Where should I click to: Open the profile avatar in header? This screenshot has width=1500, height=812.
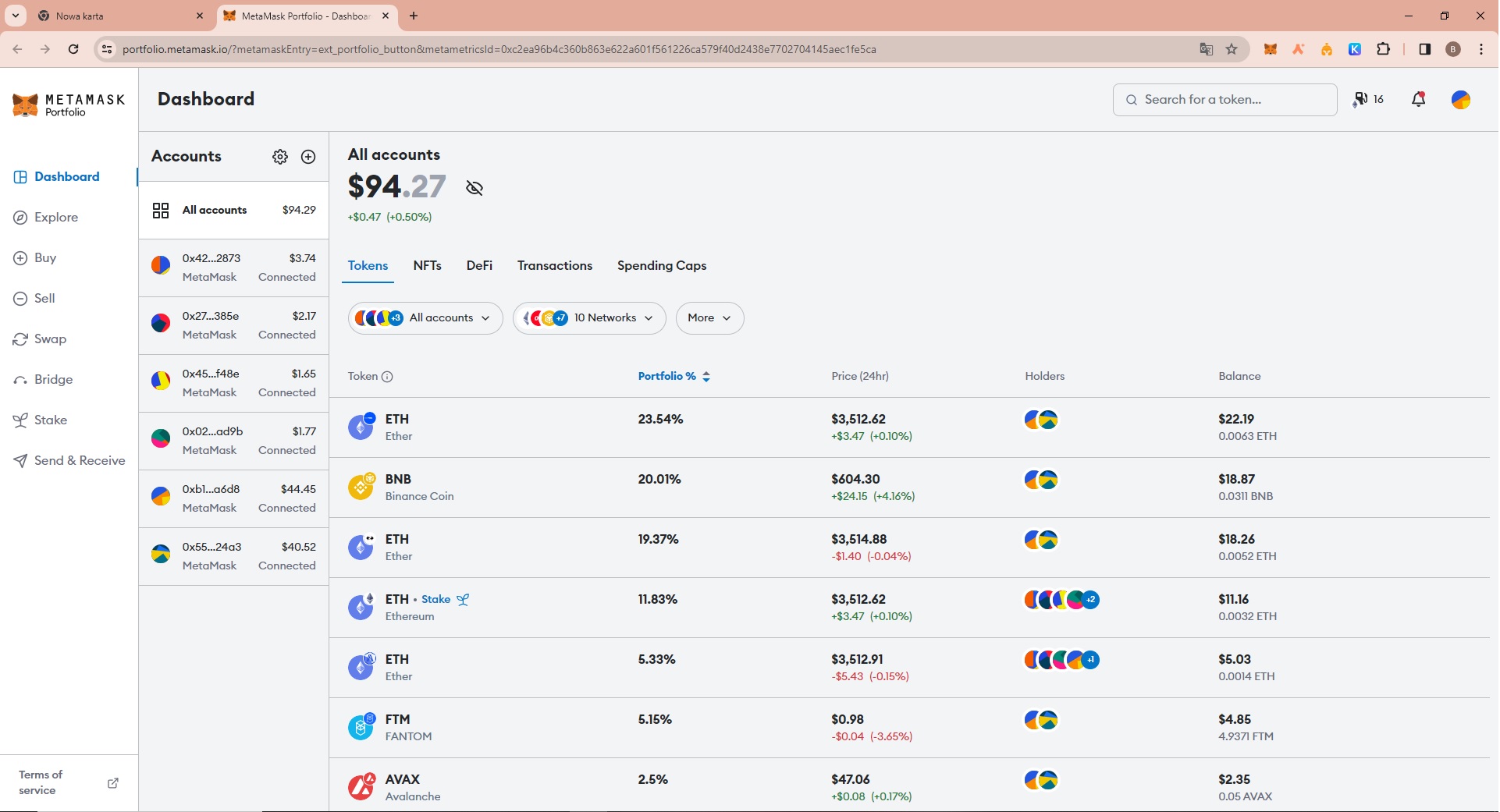[1461, 99]
